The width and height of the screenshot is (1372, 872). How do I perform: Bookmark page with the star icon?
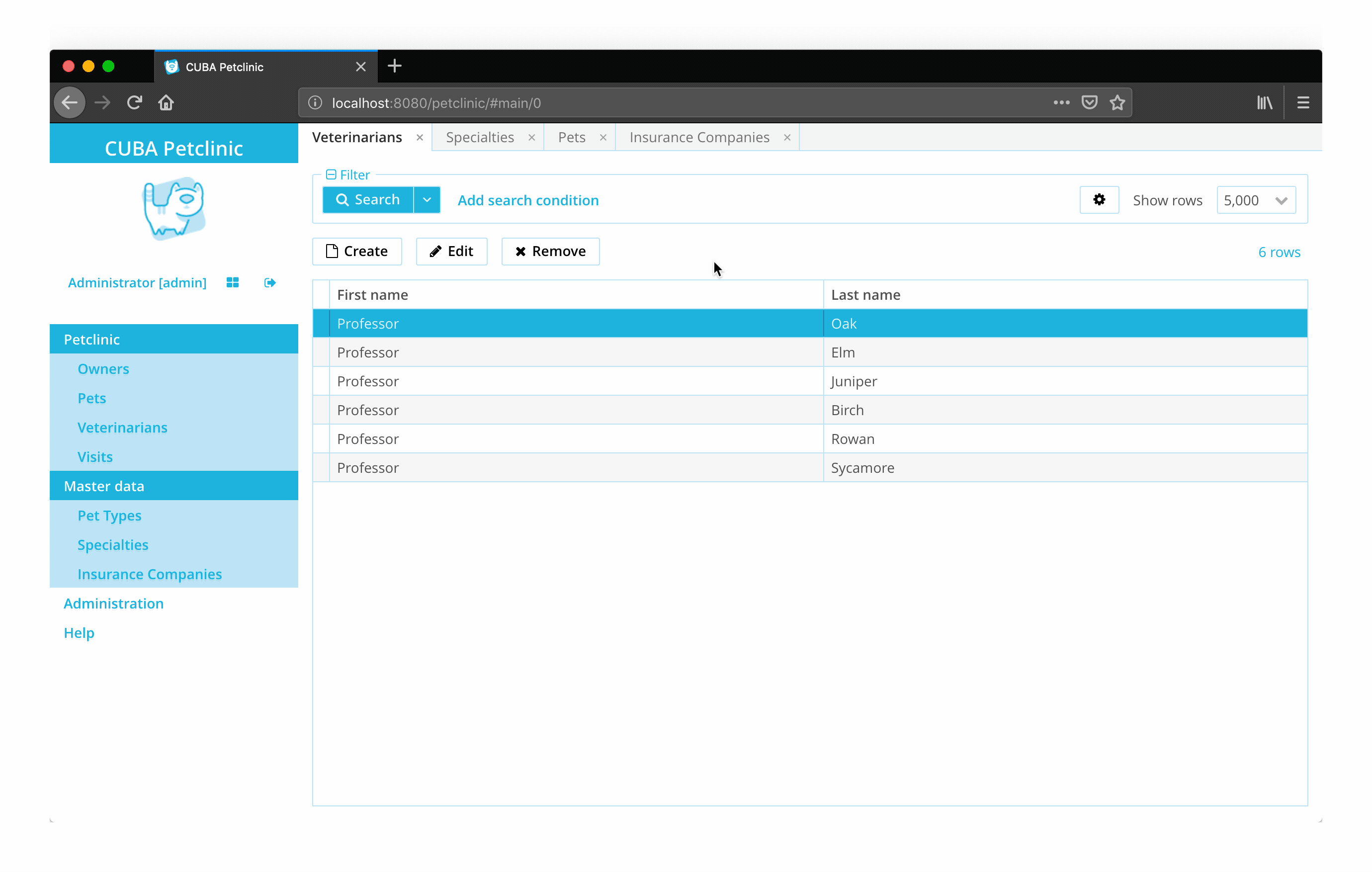(x=1117, y=102)
